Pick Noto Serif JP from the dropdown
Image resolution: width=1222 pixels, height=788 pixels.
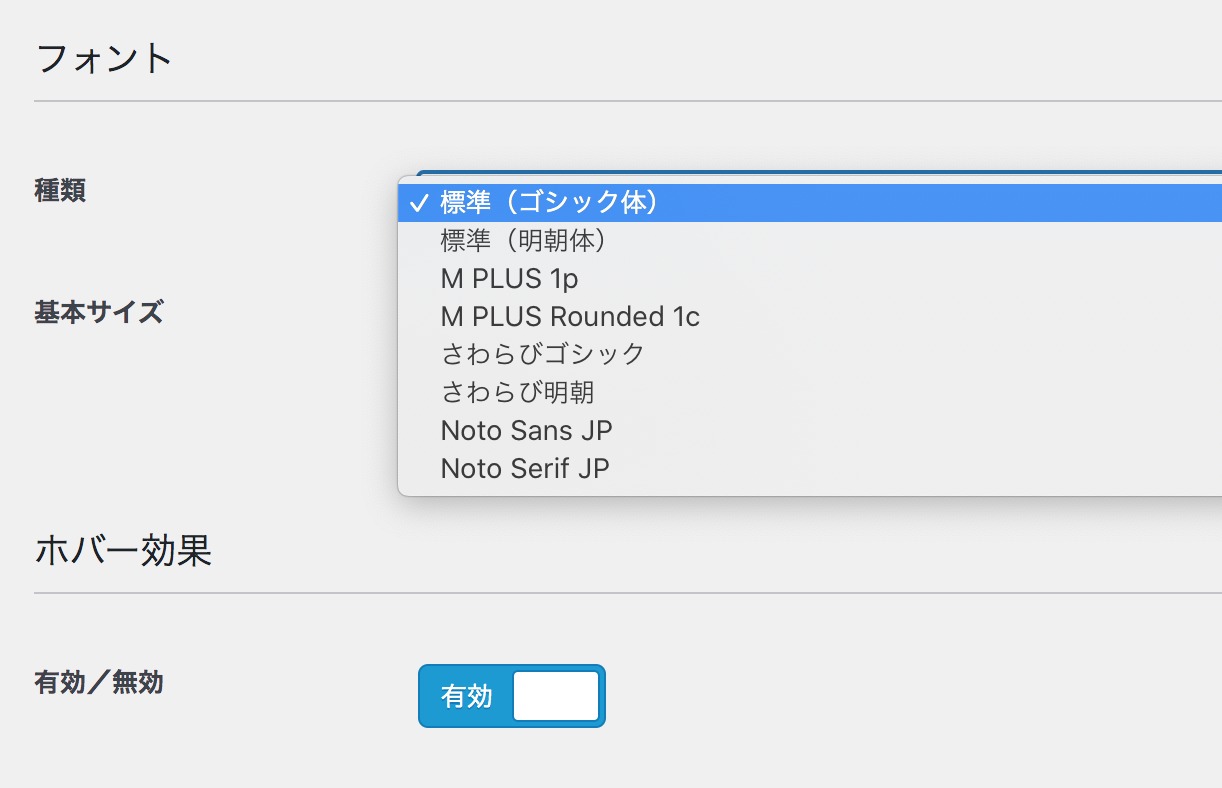(x=525, y=468)
